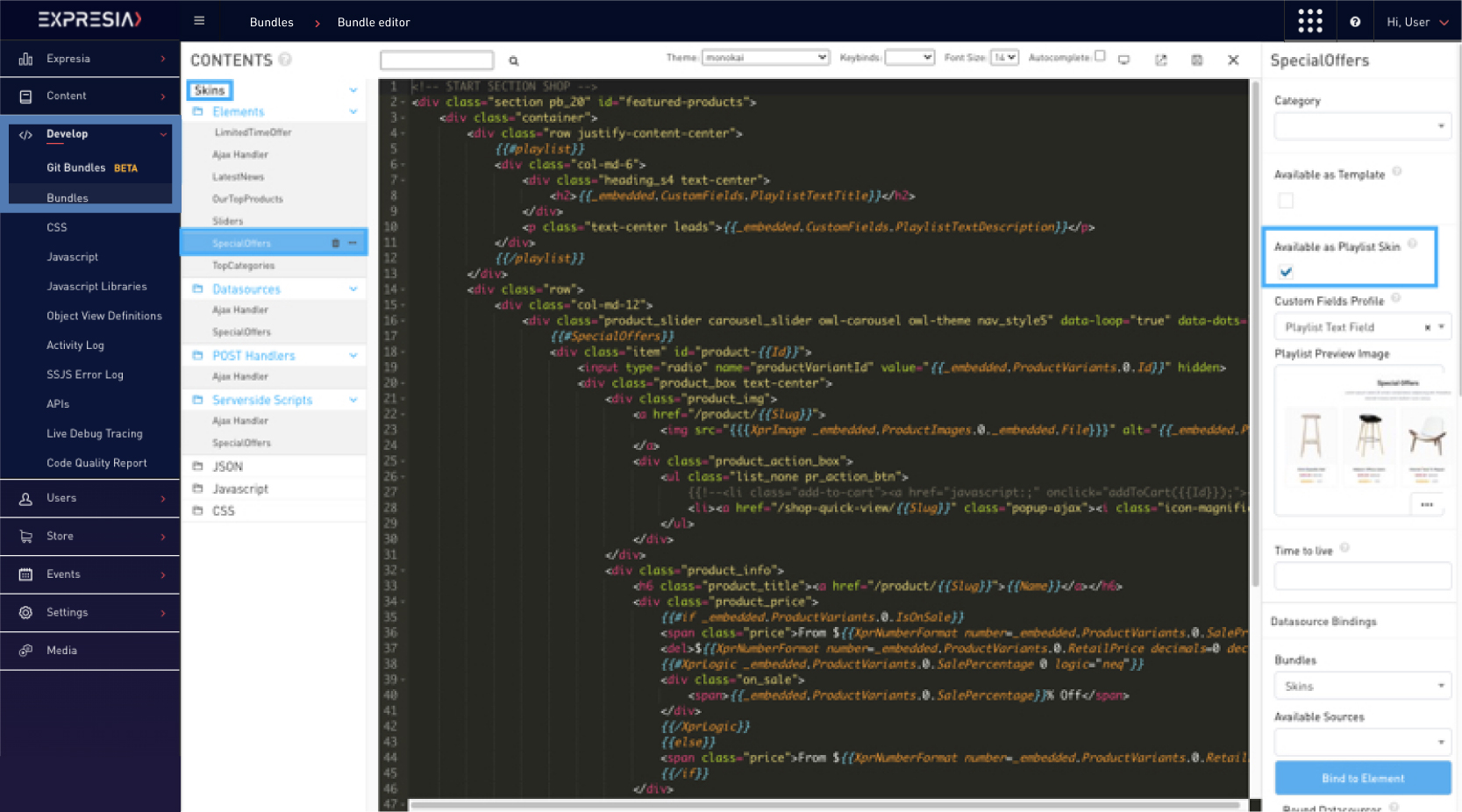Collapse the Datasources folder chevron
1462x812 pixels.
(x=353, y=288)
